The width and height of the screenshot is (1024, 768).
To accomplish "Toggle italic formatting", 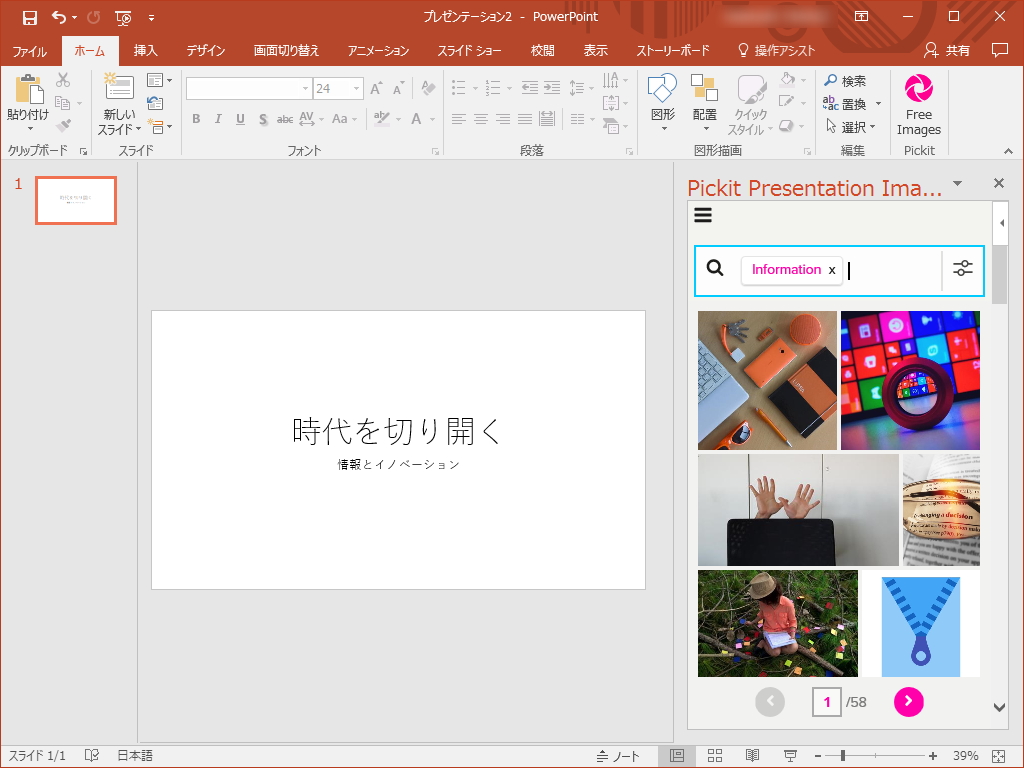I will click(x=217, y=118).
